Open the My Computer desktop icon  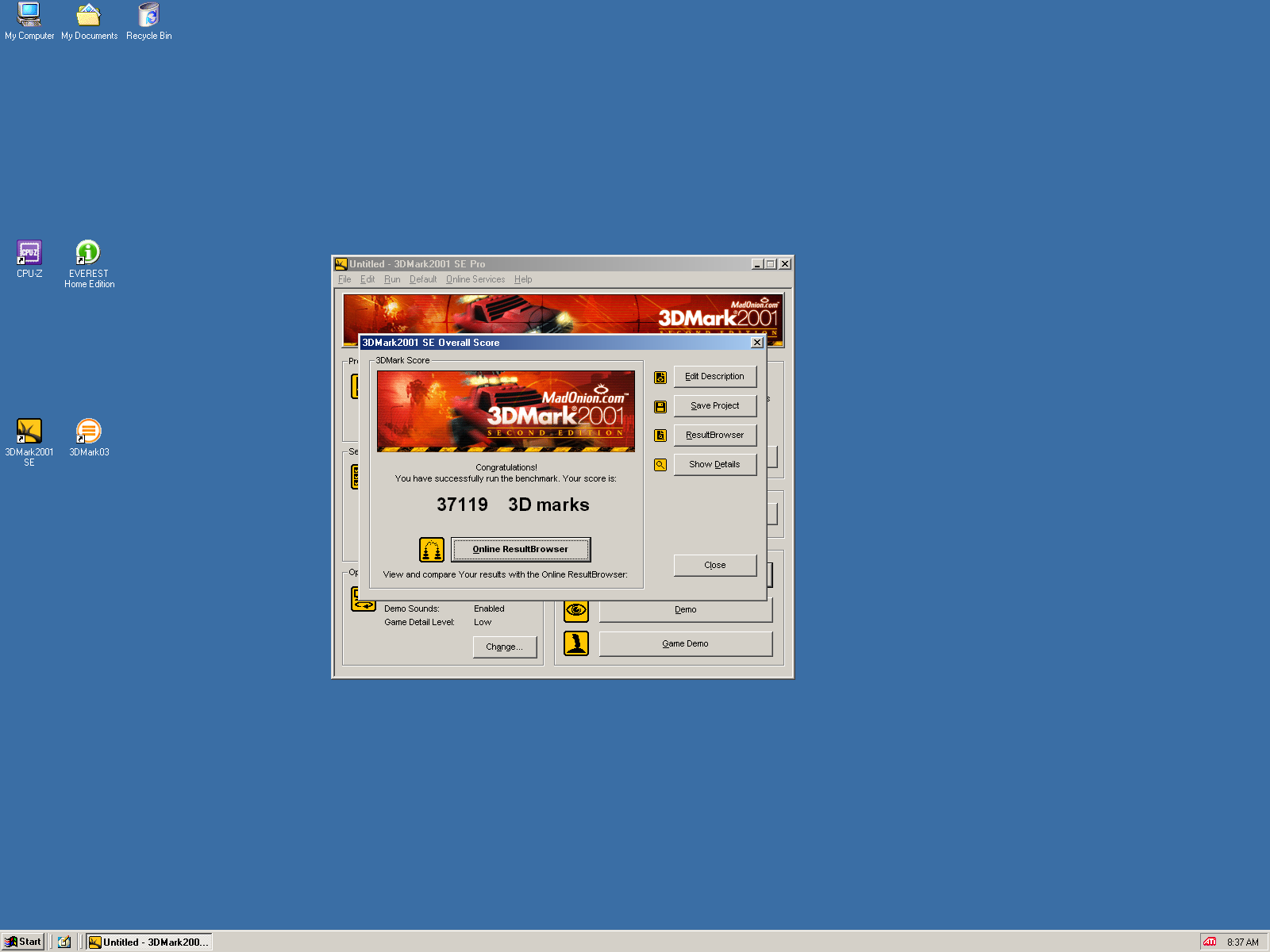[x=29, y=21]
